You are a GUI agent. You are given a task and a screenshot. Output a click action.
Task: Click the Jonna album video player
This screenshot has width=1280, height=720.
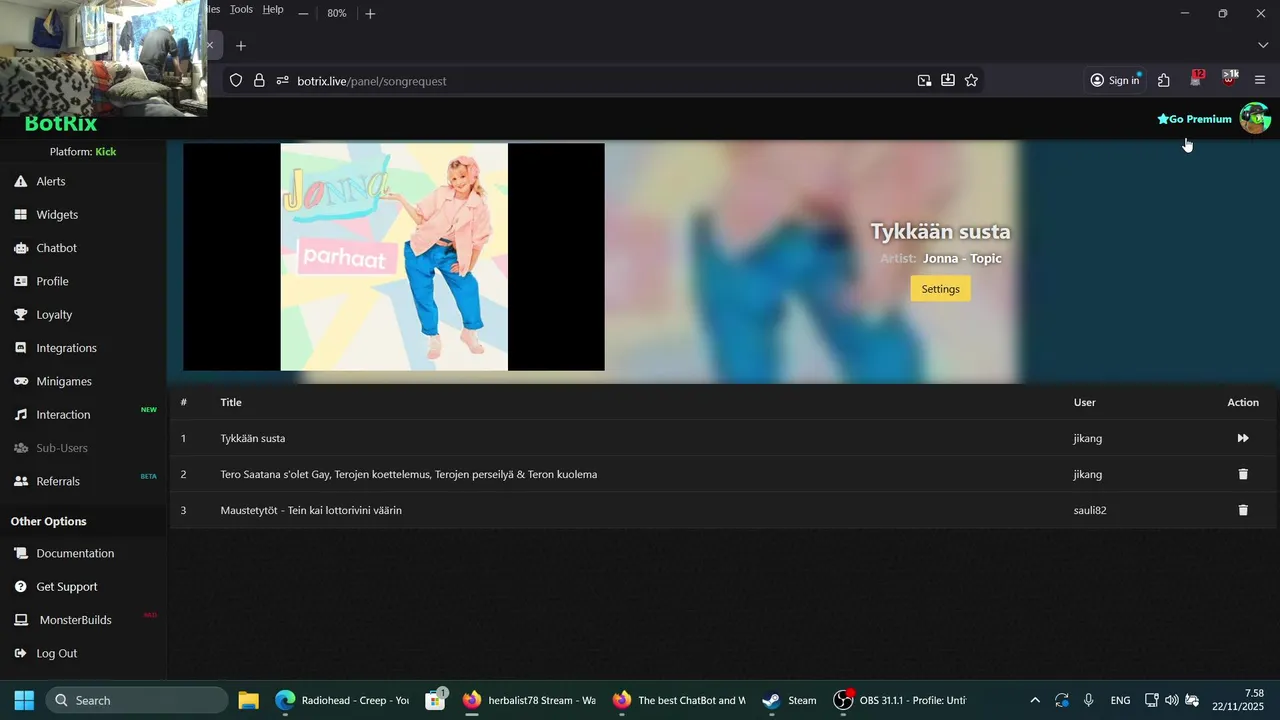point(394,257)
